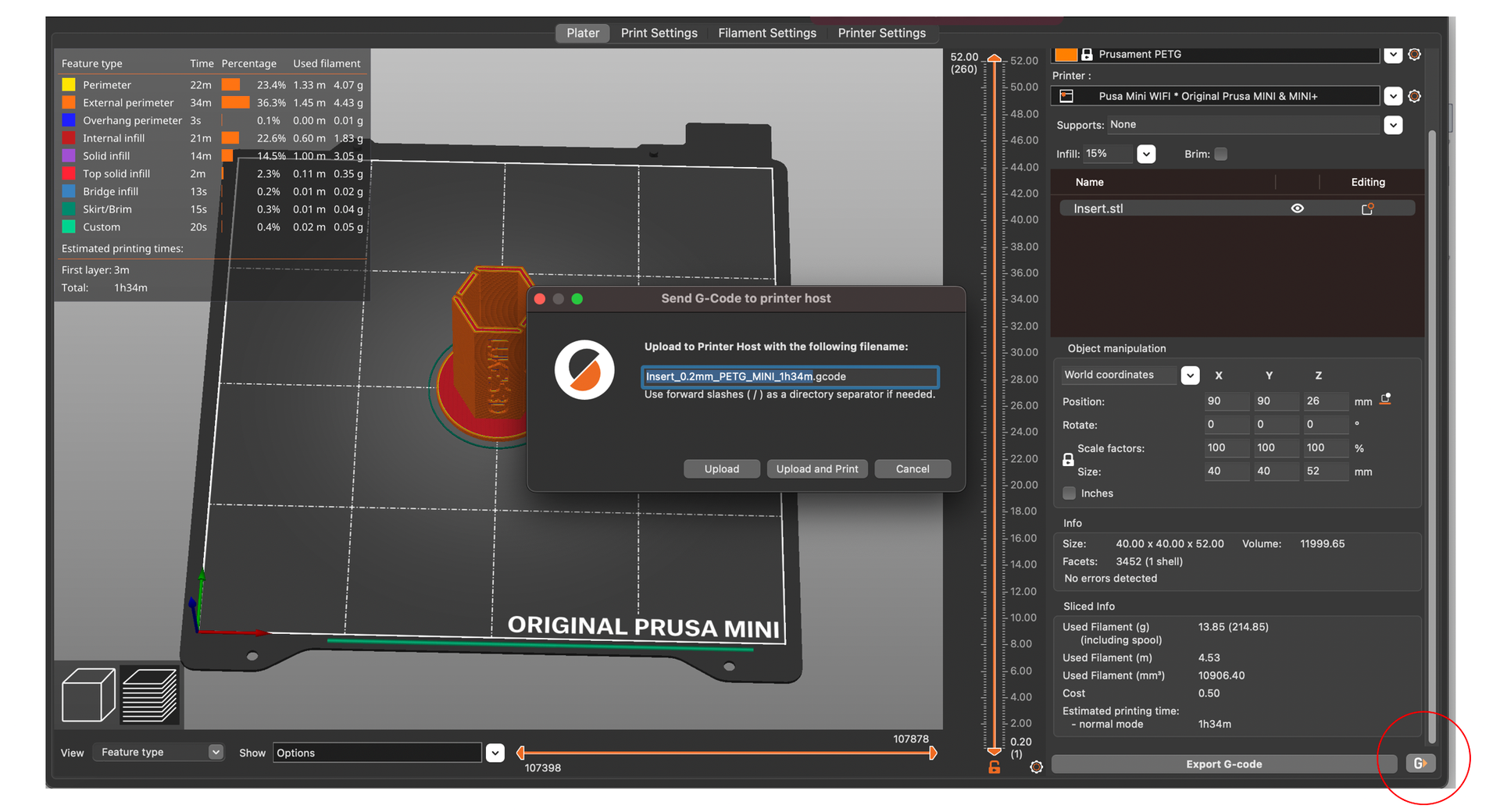
Task: Open the filament settings gear next to Prusament PETG
Action: [1414, 55]
